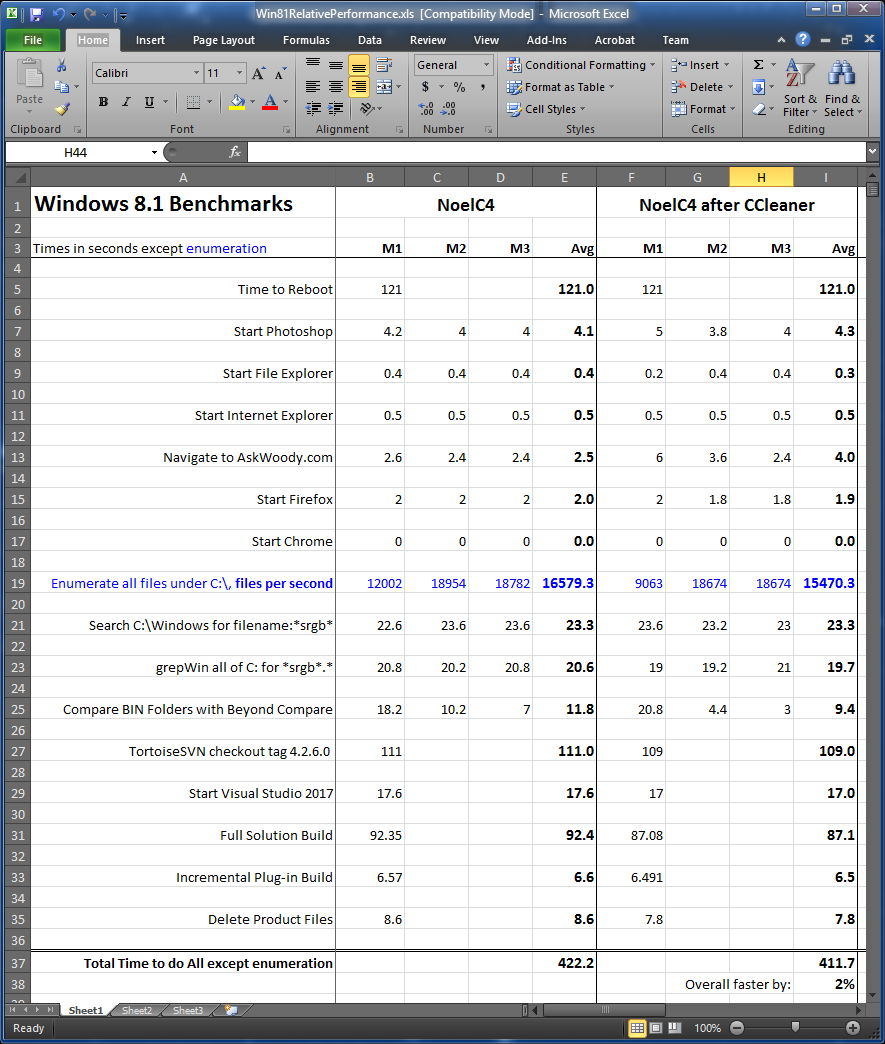This screenshot has width=885, height=1044.
Task: Increase the cell indent
Action: pos(336,109)
